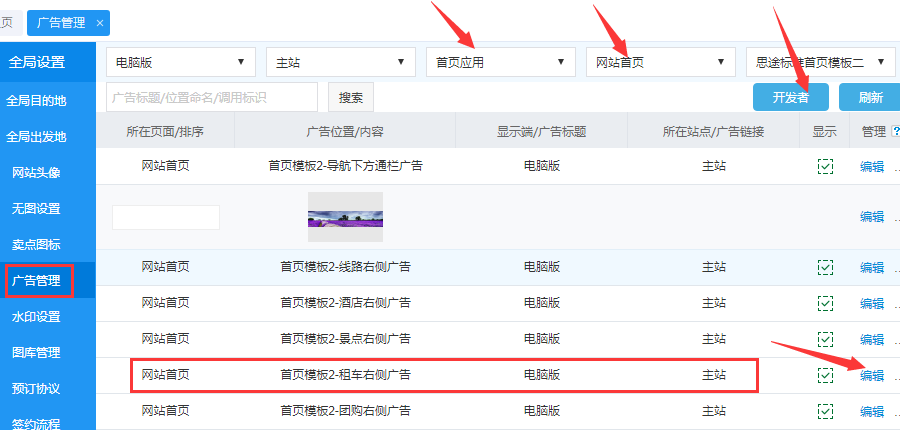Open the 首页应用 dropdown
Screen dimensions: 900x430
[501, 62]
